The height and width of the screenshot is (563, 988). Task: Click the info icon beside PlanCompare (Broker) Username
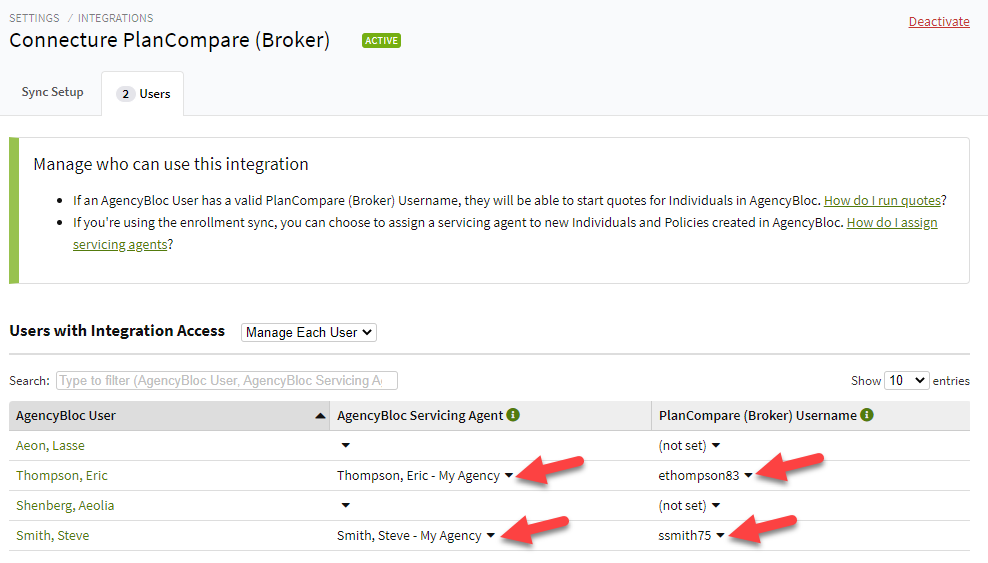pyautogui.click(x=867, y=415)
